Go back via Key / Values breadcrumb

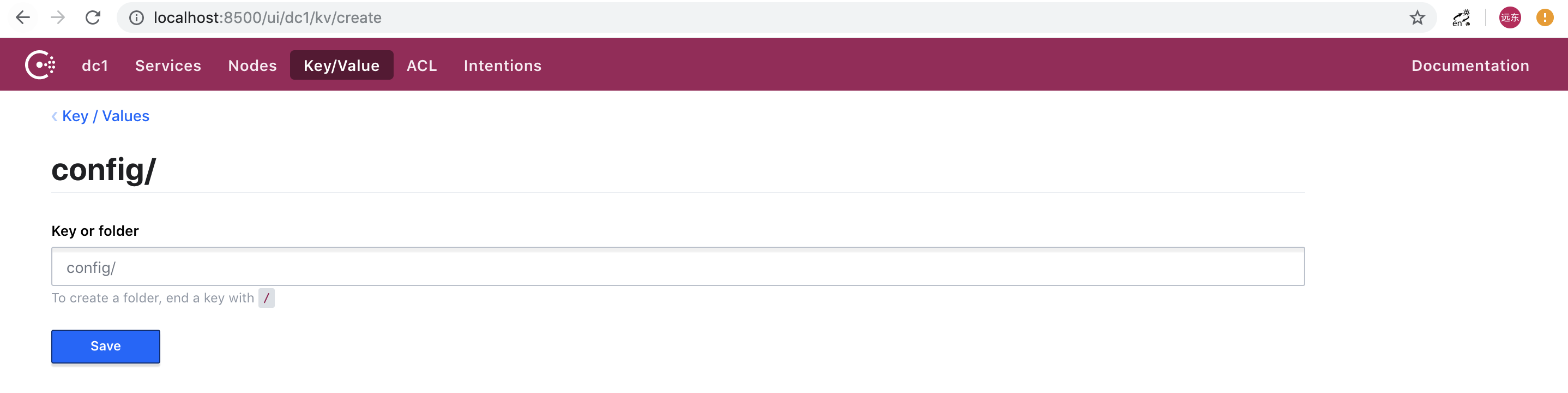click(105, 116)
